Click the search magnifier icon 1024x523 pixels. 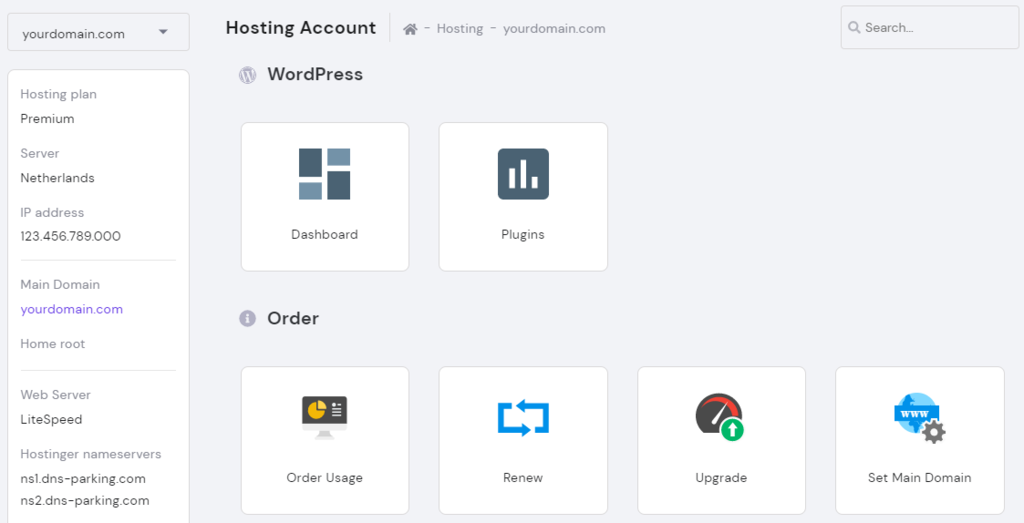click(x=854, y=28)
